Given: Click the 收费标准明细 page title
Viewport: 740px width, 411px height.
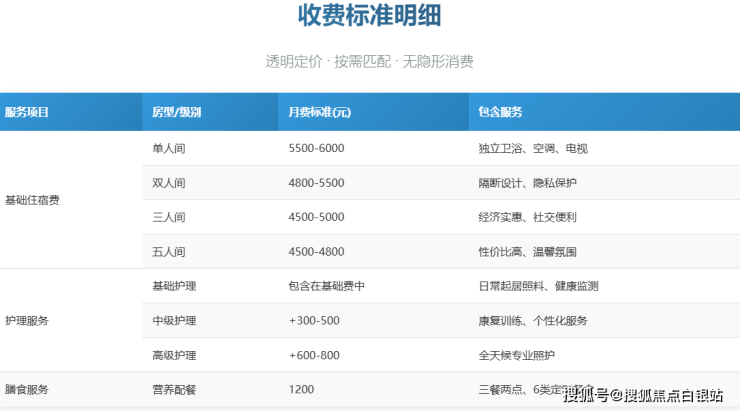Looking at the screenshot, I should [x=369, y=17].
